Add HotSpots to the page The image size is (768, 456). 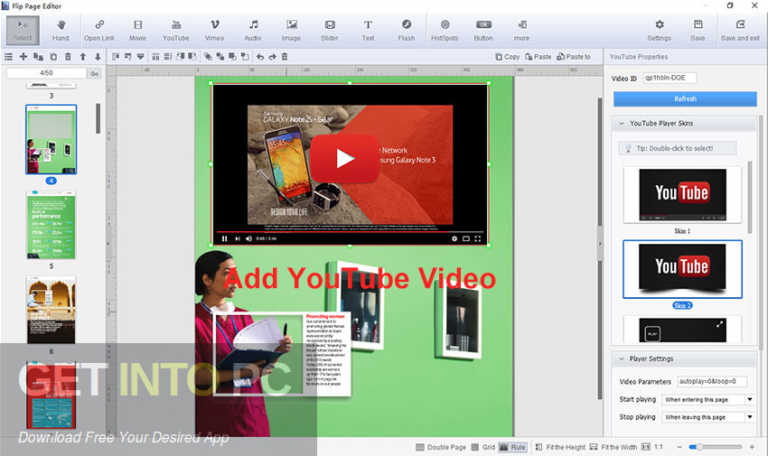click(x=445, y=30)
